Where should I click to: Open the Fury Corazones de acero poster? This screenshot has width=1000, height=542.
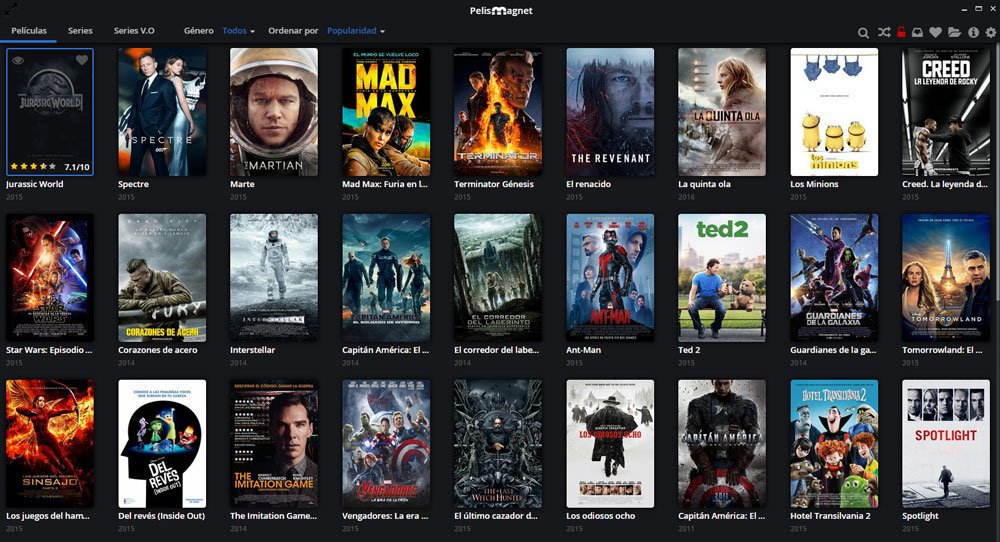click(162, 278)
